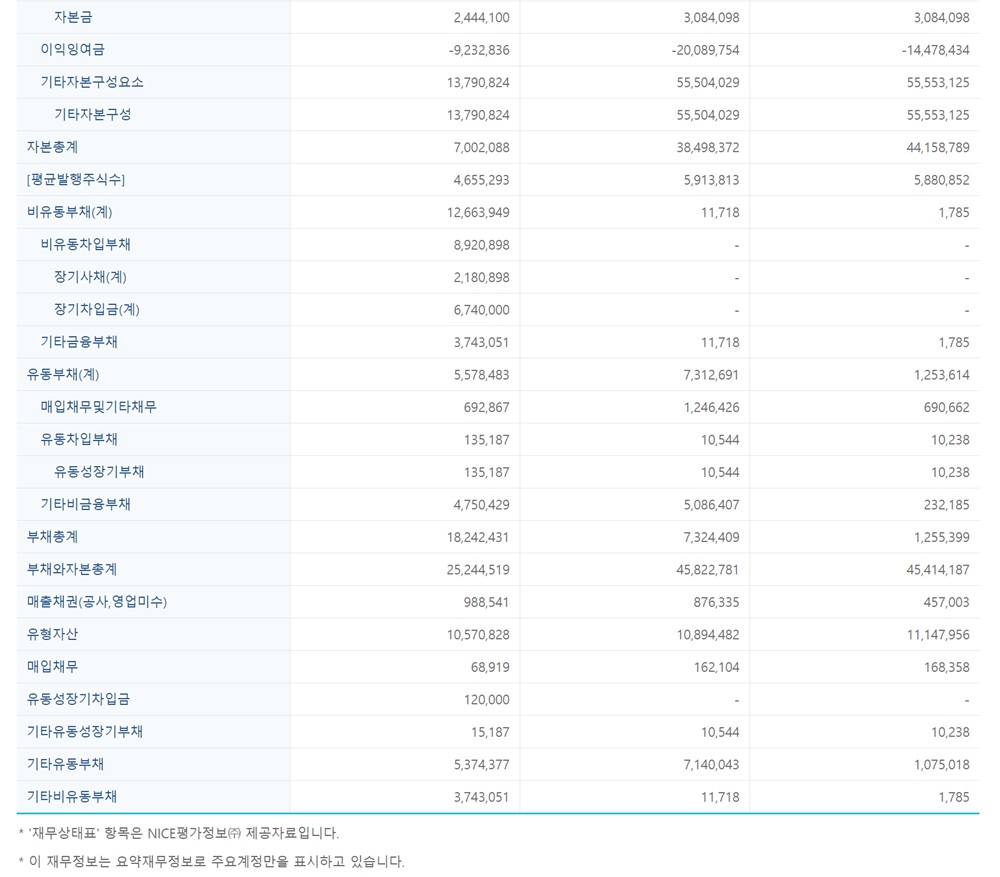
Task: Select the value 7,002,088 in 자본총계 row
Action: [482, 148]
